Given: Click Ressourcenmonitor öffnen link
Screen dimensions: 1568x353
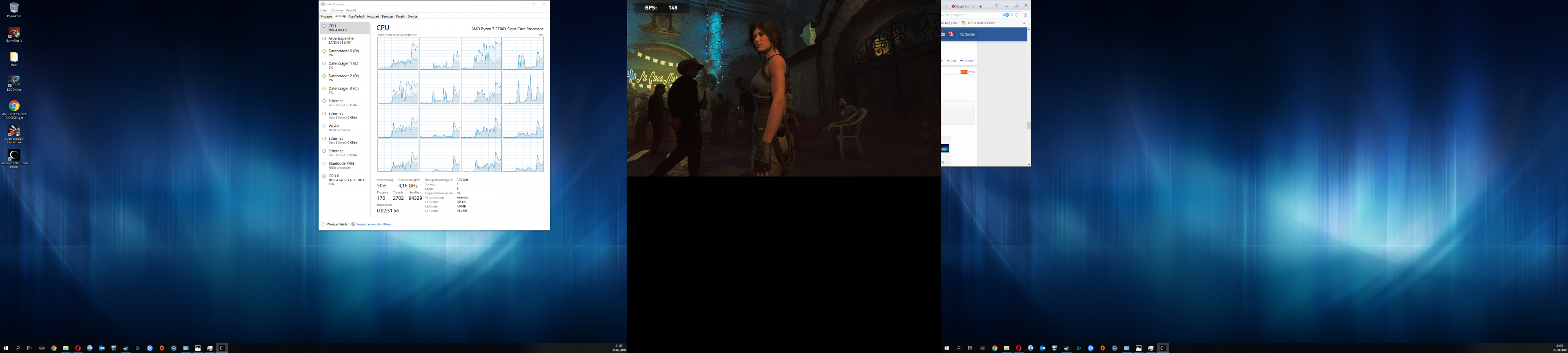Looking at the screenshot, I should coord(371,224).
